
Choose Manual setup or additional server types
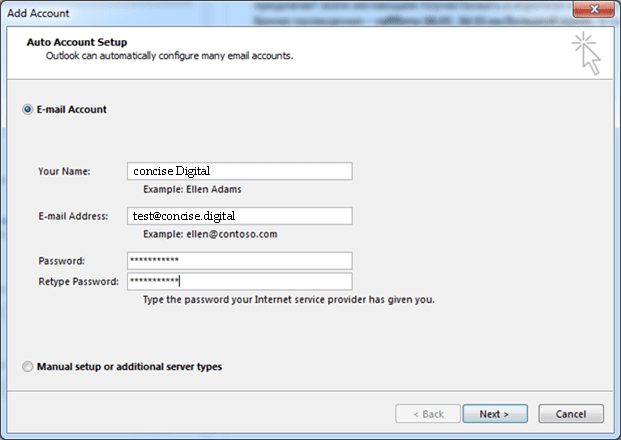[x=27, y=367]
